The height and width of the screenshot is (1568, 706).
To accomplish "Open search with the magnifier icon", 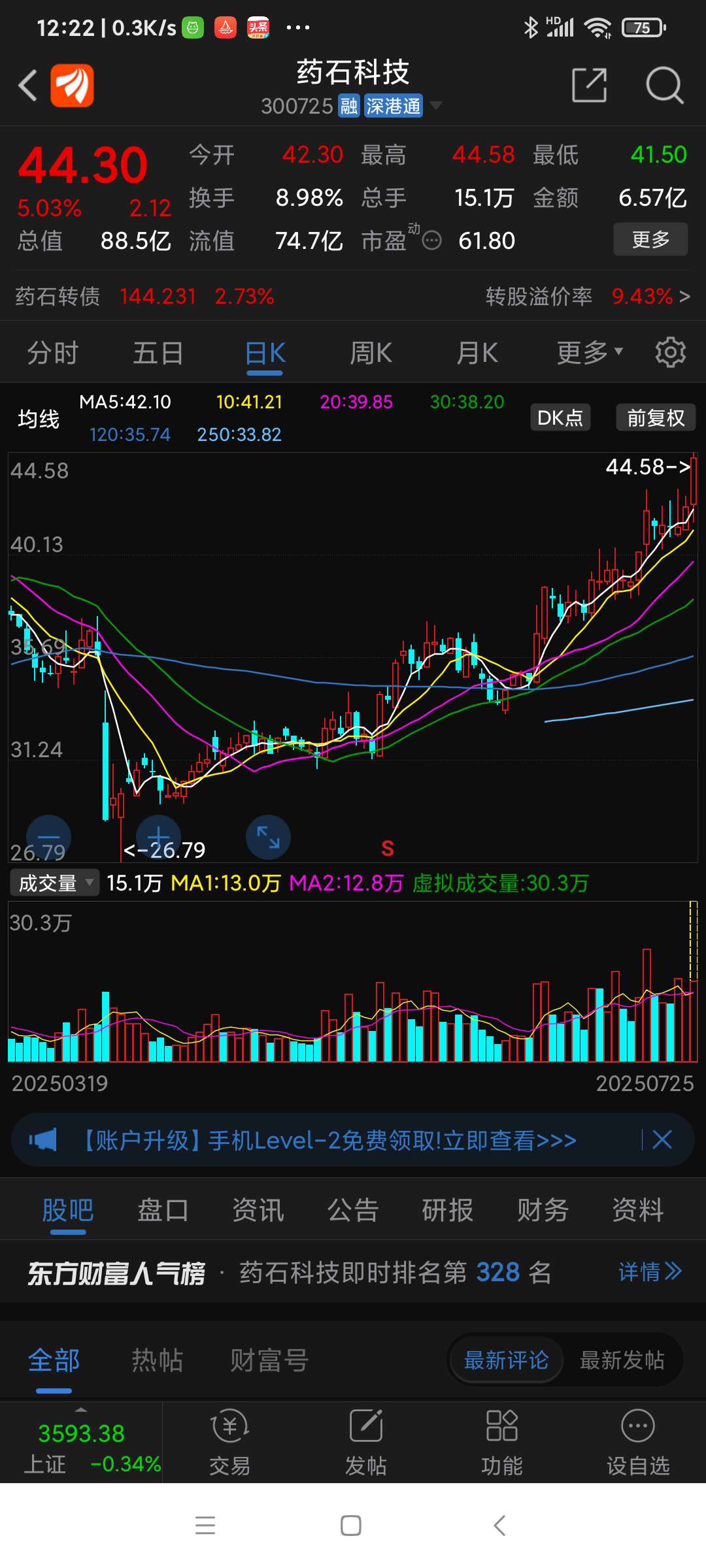I will point(664,85).
